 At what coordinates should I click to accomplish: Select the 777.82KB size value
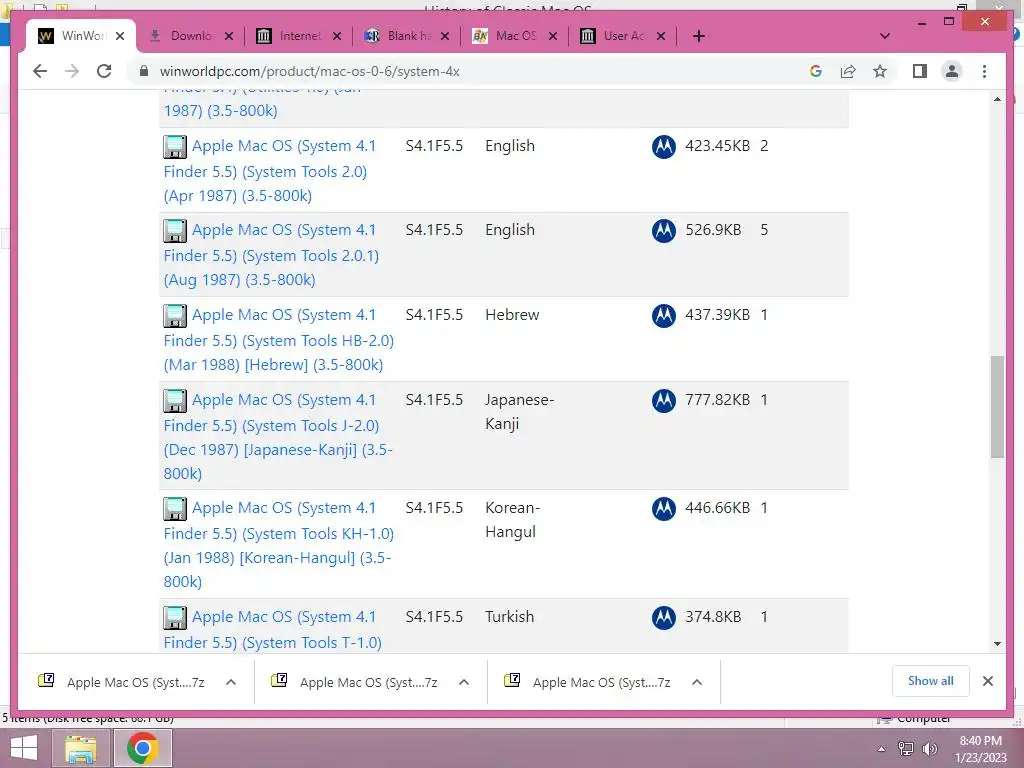[717, 400]
